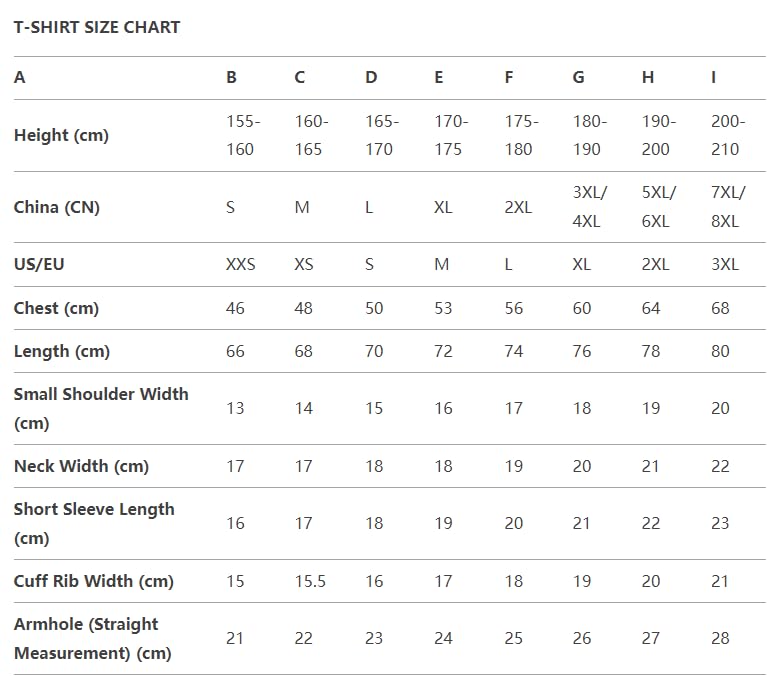Select the Small Shoulder Width (cm) label
The height and width of the screenshot is (676, 776).
[100, 408]
